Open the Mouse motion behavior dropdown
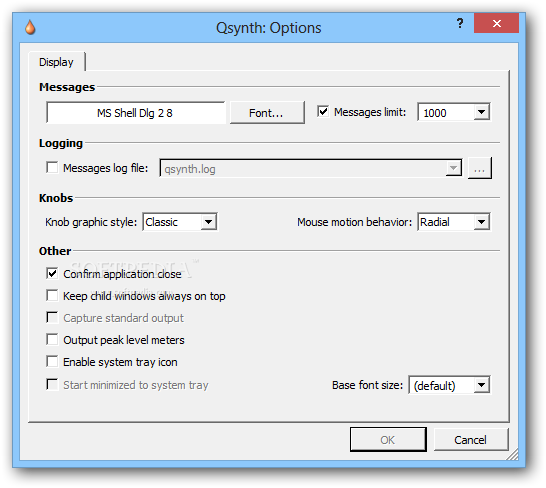This screenshot has width=546, height=488. coord(454,222)
